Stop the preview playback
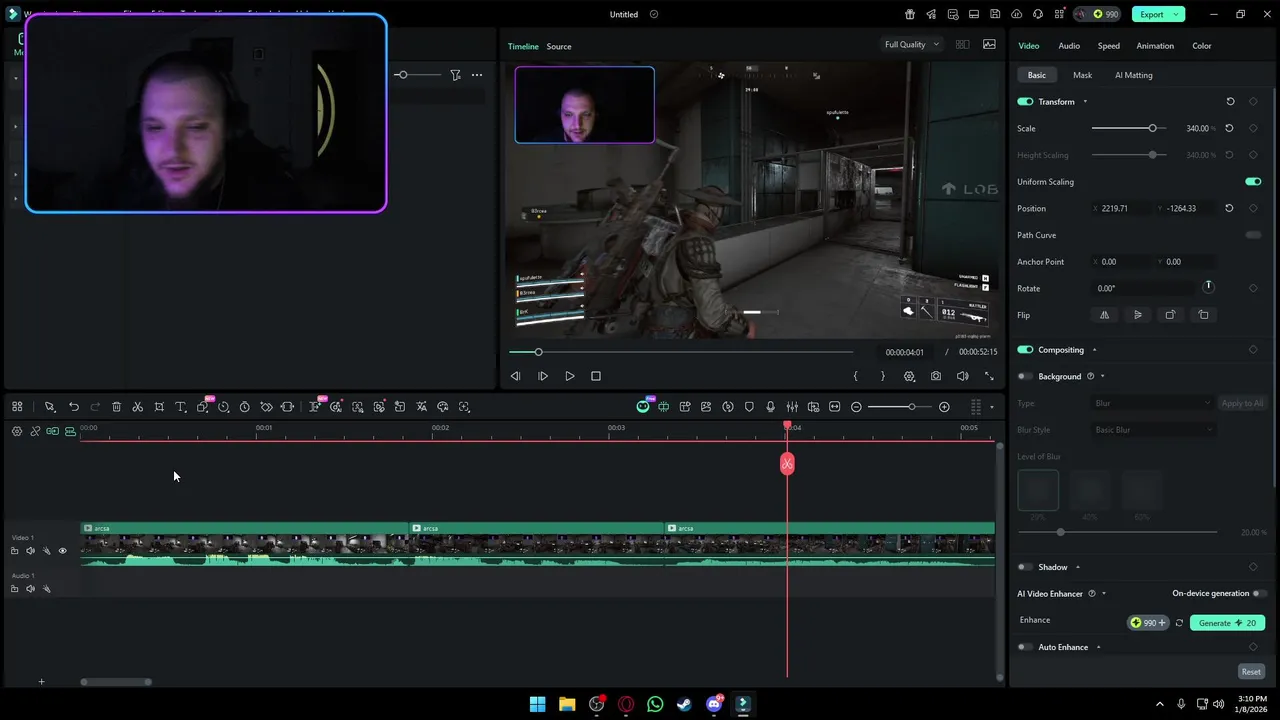This screenshot has height=720, width=1280. tap(596, 376)
